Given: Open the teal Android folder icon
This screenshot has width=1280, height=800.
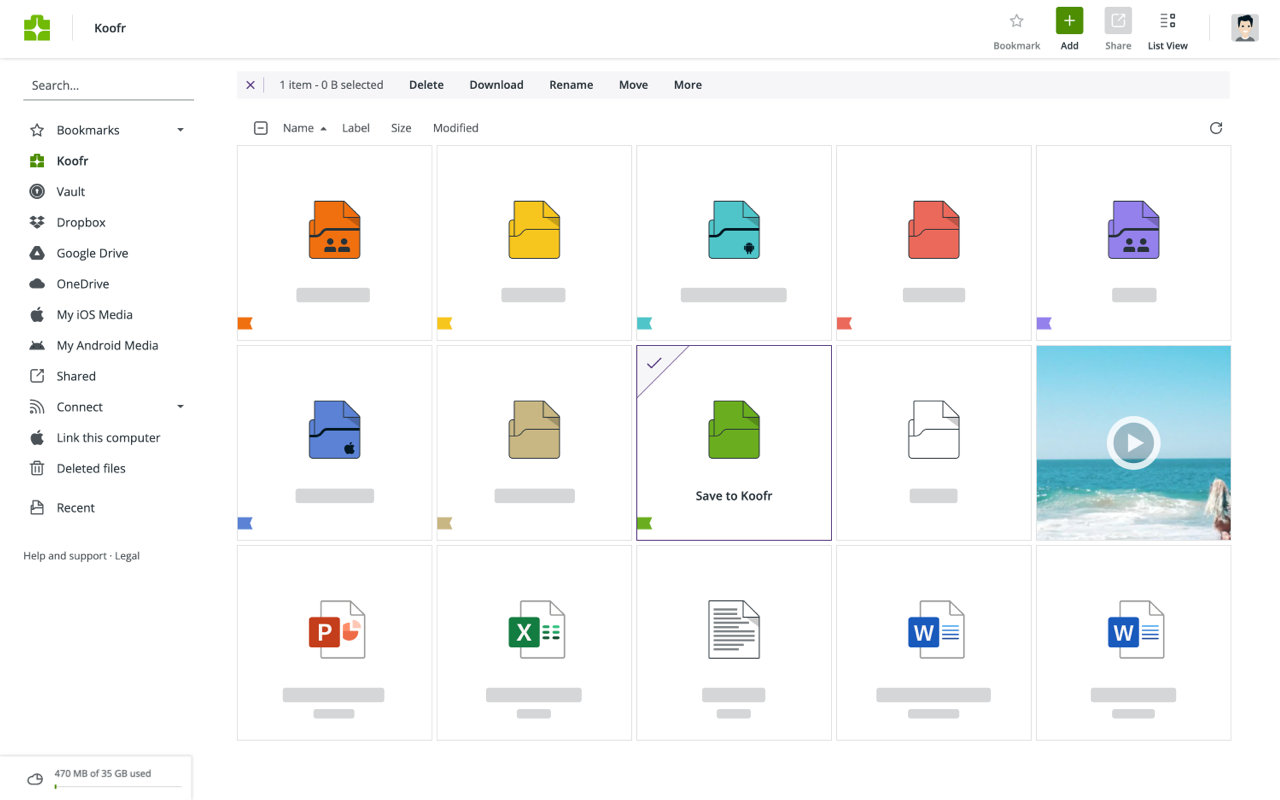Looking at the screenshot, I should click(734, 230).
